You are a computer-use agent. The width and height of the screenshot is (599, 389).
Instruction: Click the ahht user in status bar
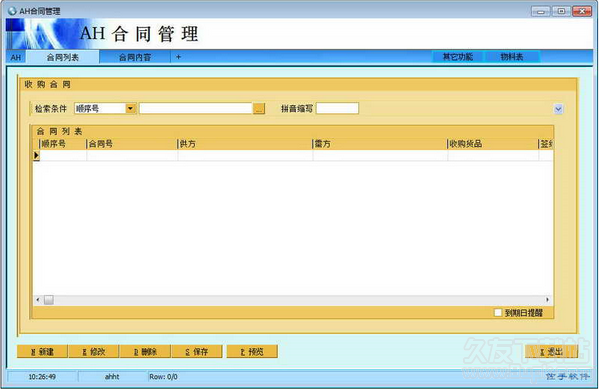pos(112,377)
